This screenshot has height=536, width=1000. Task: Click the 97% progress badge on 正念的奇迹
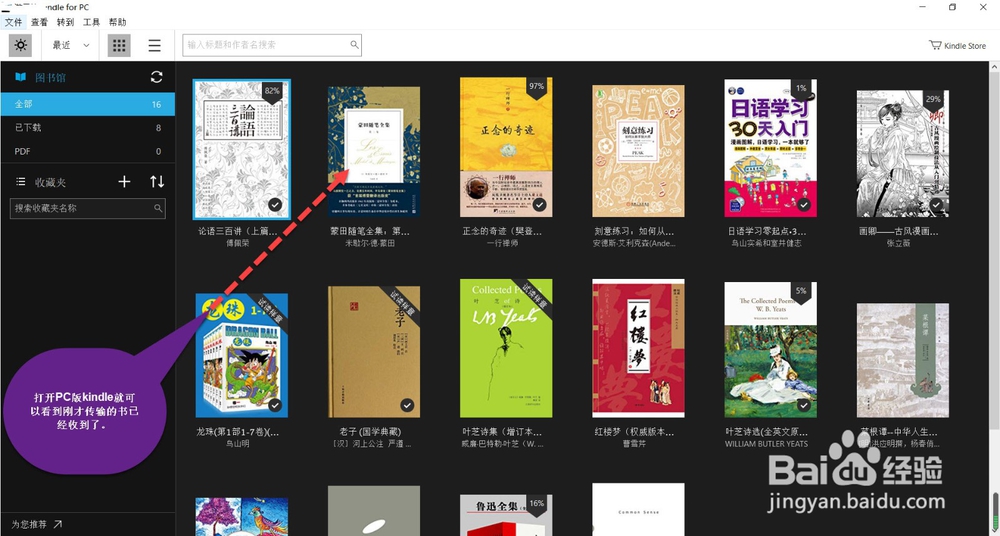pos(536,88)
